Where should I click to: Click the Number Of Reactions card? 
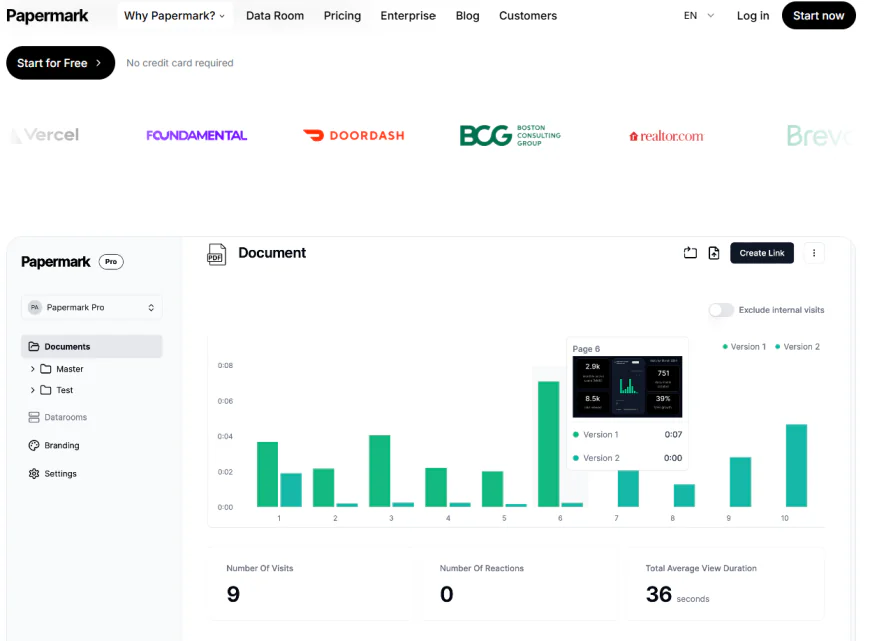coord(520,584)
